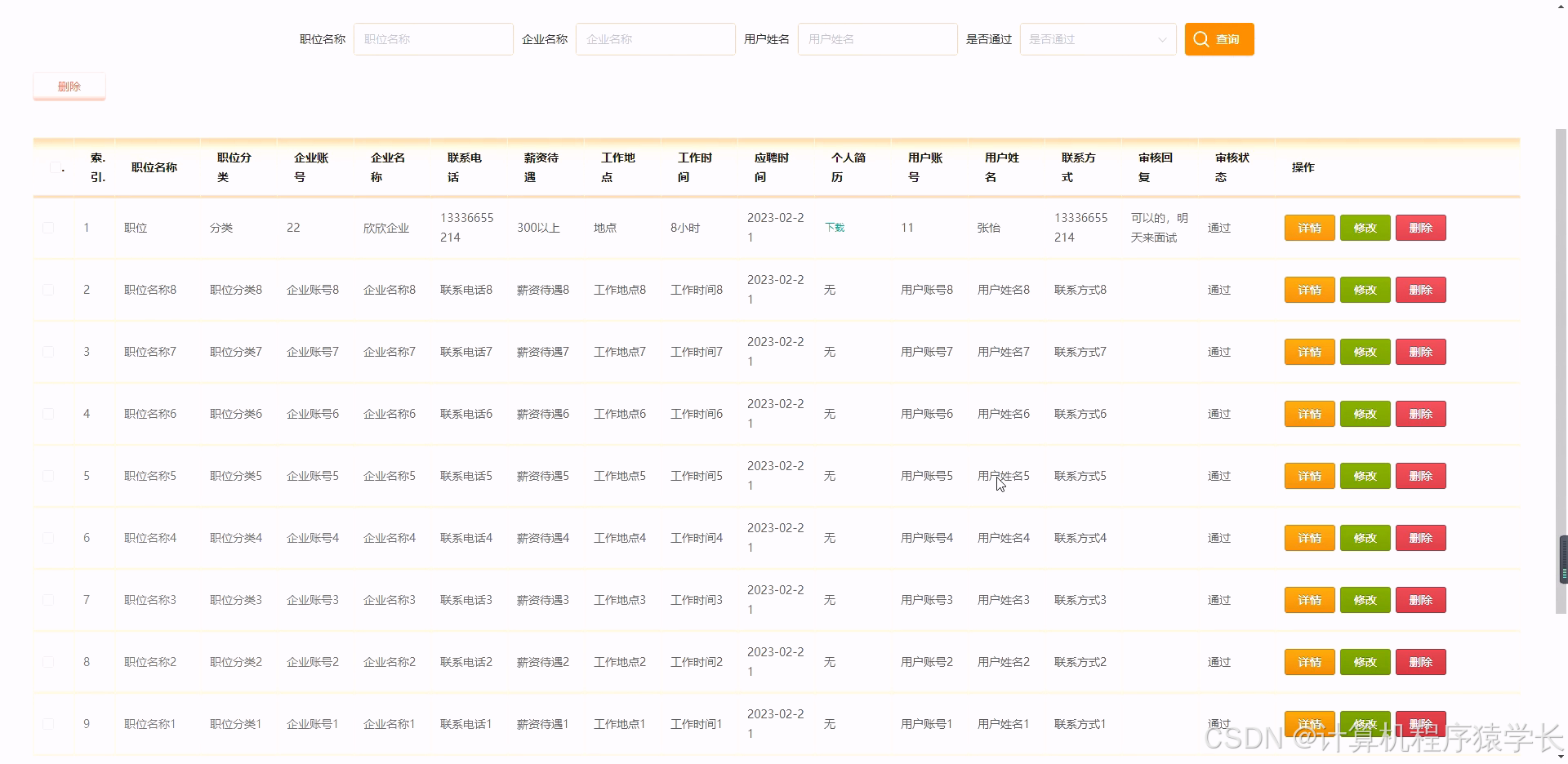Click 删除 for row 职位名称3
Screen dimensions: 1568x764
(x=1420, y=600)
